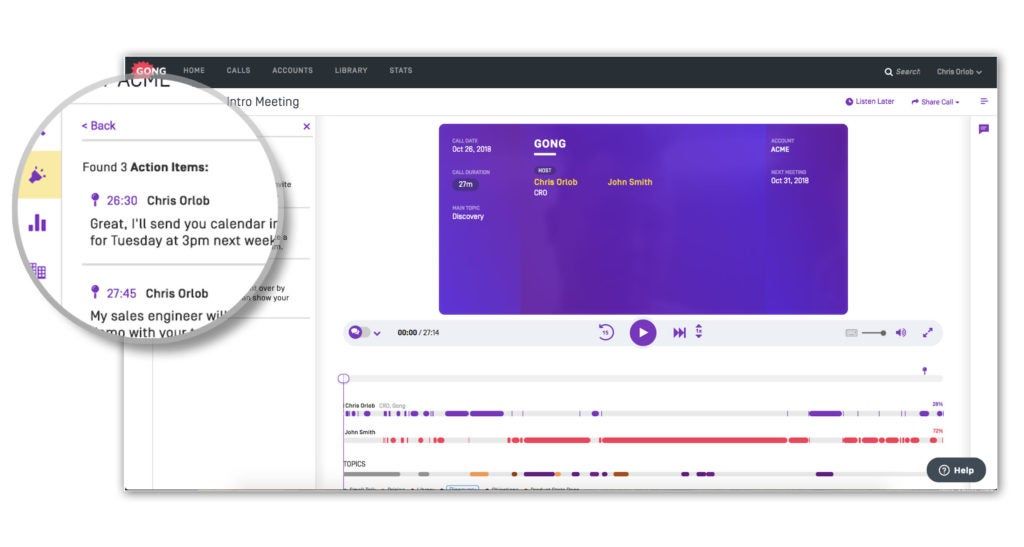
Task: Toggle closed captions icon in player
Action: coord(851,333)
